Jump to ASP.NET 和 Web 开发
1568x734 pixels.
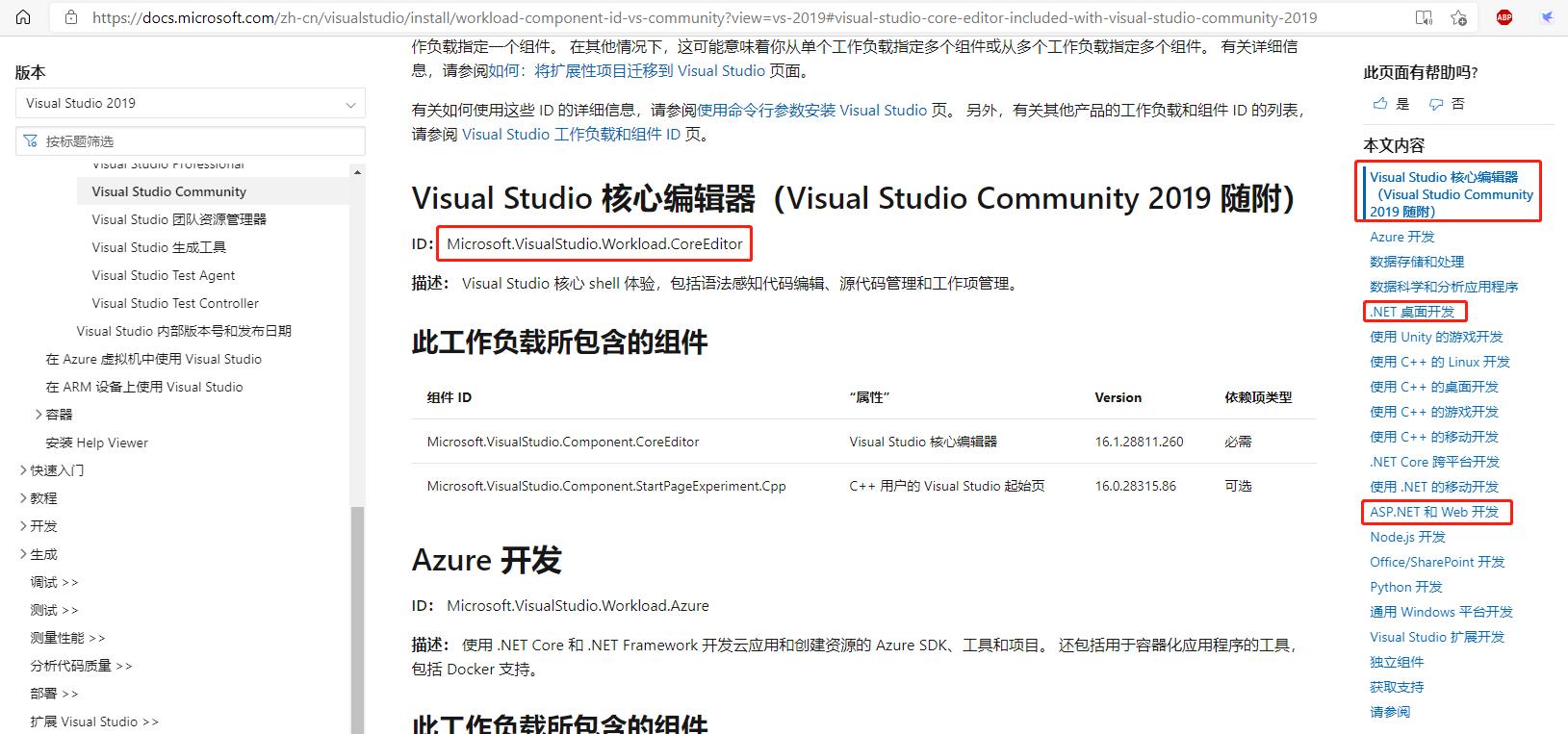(x=1434, y=512)
